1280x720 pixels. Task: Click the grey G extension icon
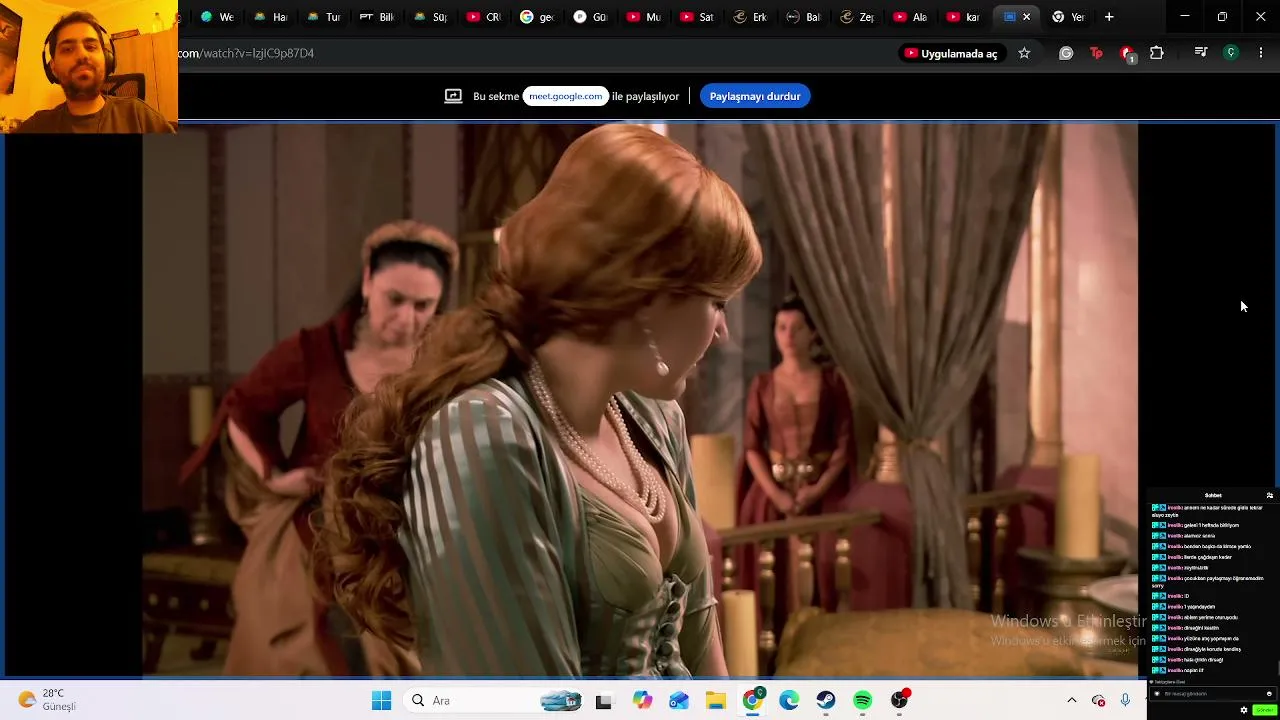(x=1066, y=53)
